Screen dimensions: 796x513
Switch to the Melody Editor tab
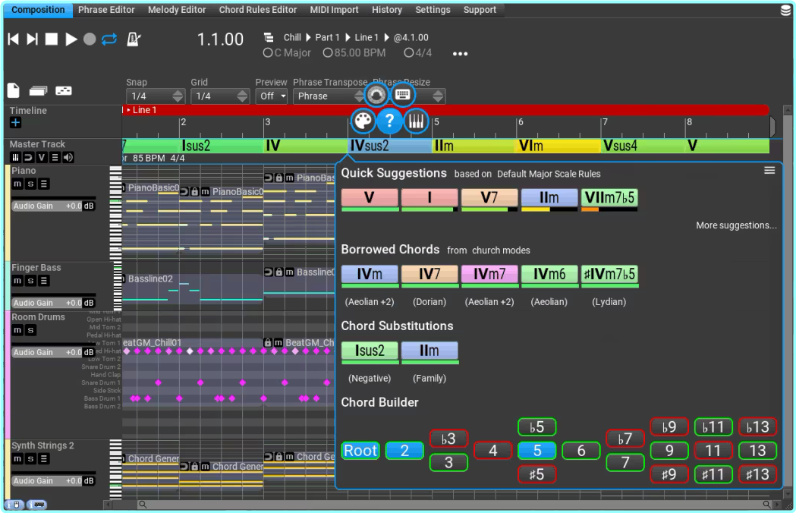(177, 10)
